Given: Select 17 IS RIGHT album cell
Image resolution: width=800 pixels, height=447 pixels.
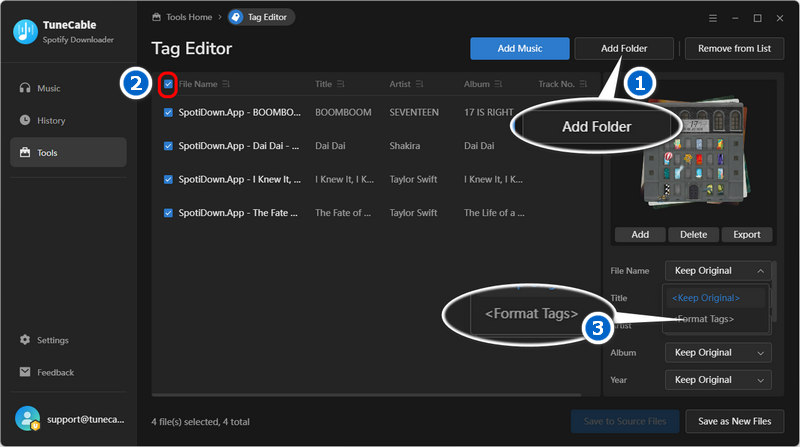Looking at the screenshot, I should (x=488, y=112).
